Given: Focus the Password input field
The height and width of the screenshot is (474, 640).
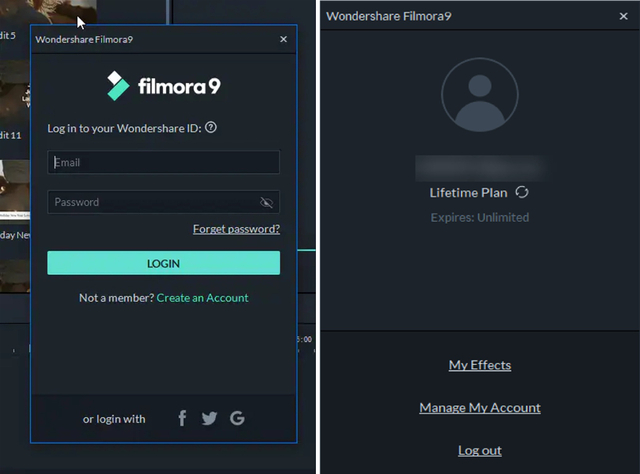Looking at the screenshot, I should click(150, 202).
